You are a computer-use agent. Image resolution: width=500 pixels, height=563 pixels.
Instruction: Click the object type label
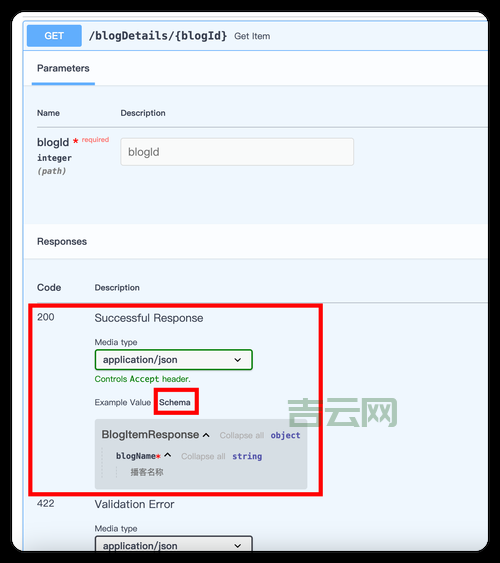(x=285, y=435)
